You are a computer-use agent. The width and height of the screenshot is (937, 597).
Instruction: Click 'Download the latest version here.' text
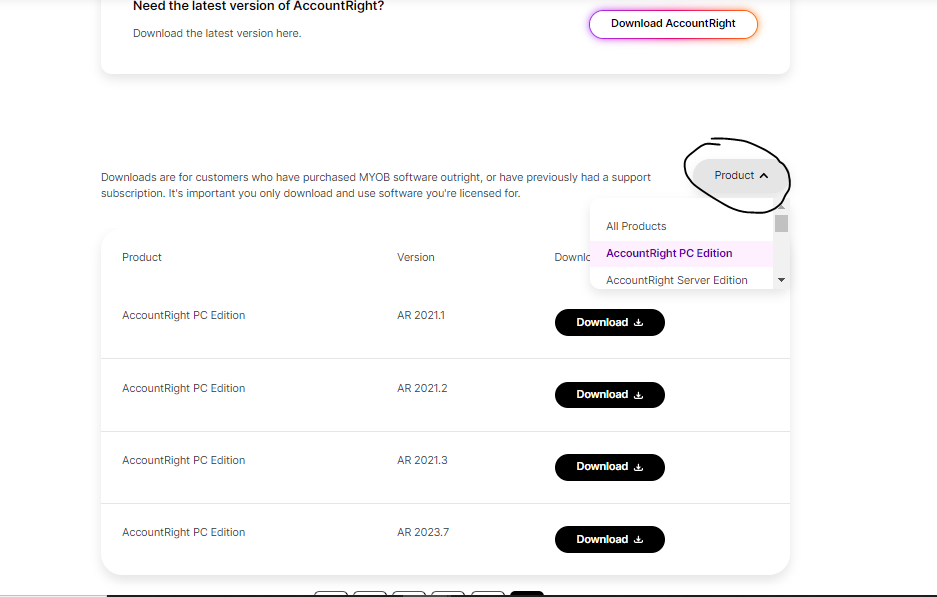click(x=217, y=33)
